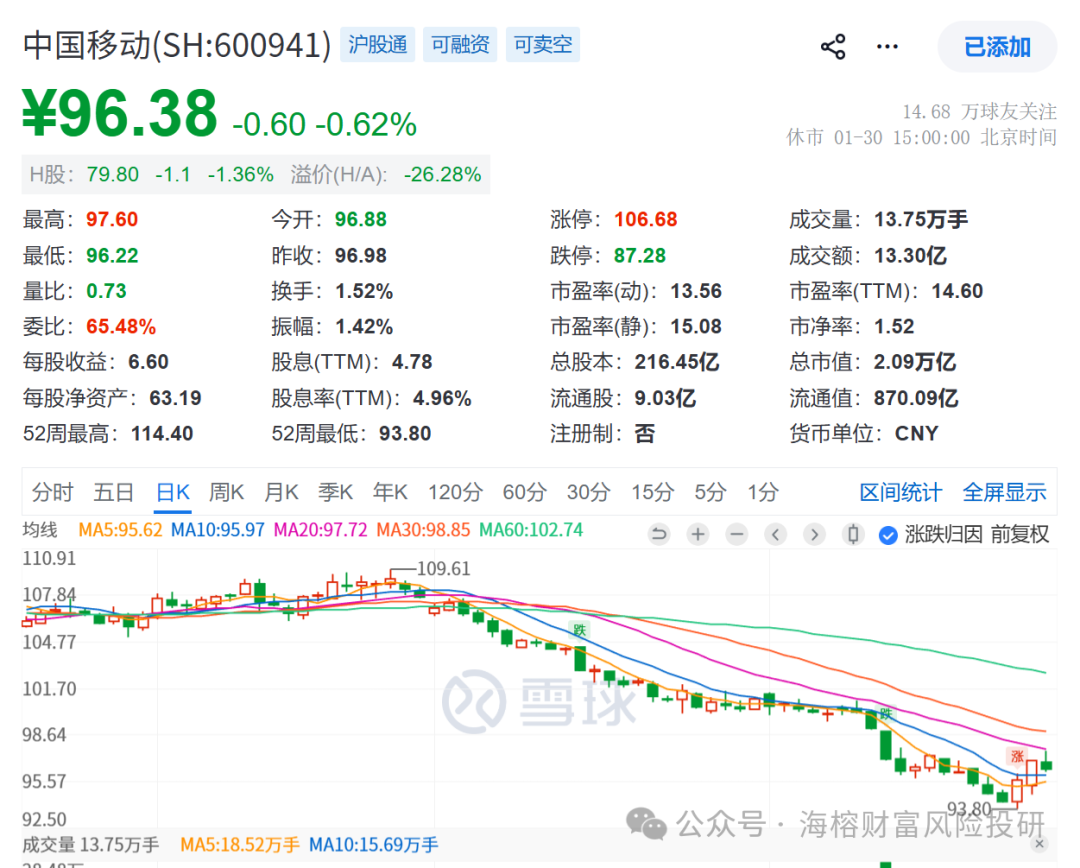Click the MA10:95.97 indicator
This screenshot has height=868, width=1080.
[218, 530]
